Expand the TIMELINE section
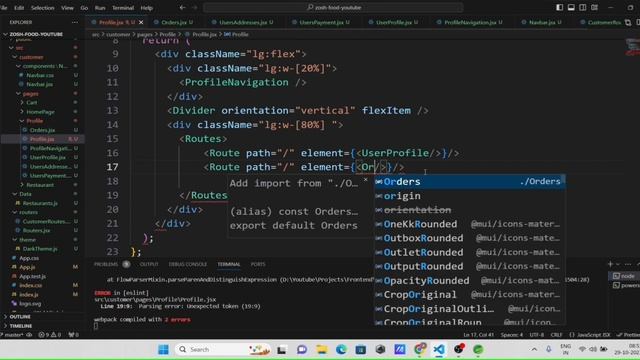The width and height of the screenshot is (640, 360). tap(20, 326)
